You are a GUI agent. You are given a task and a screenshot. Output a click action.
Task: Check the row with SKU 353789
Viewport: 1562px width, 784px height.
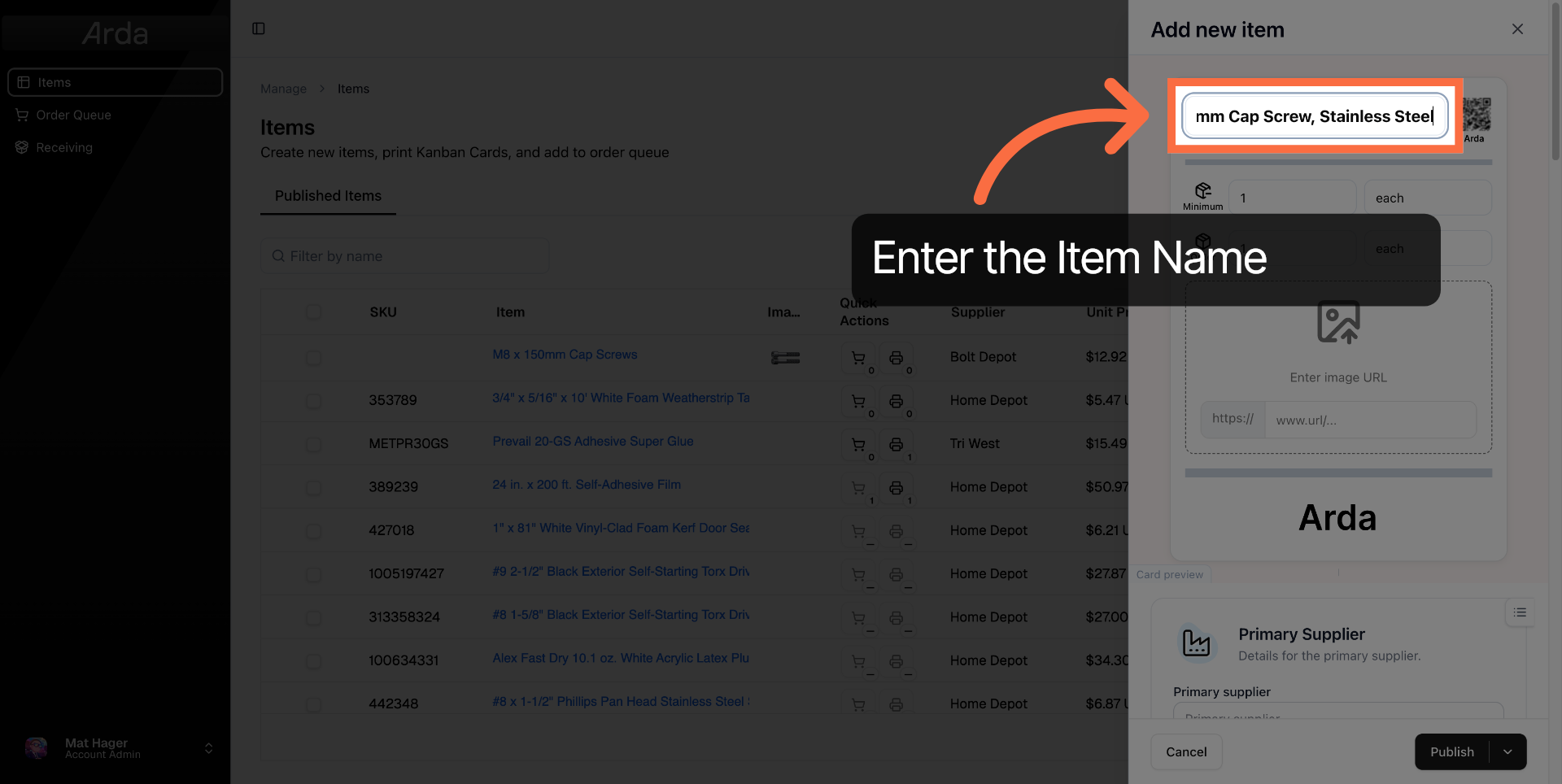313,401
